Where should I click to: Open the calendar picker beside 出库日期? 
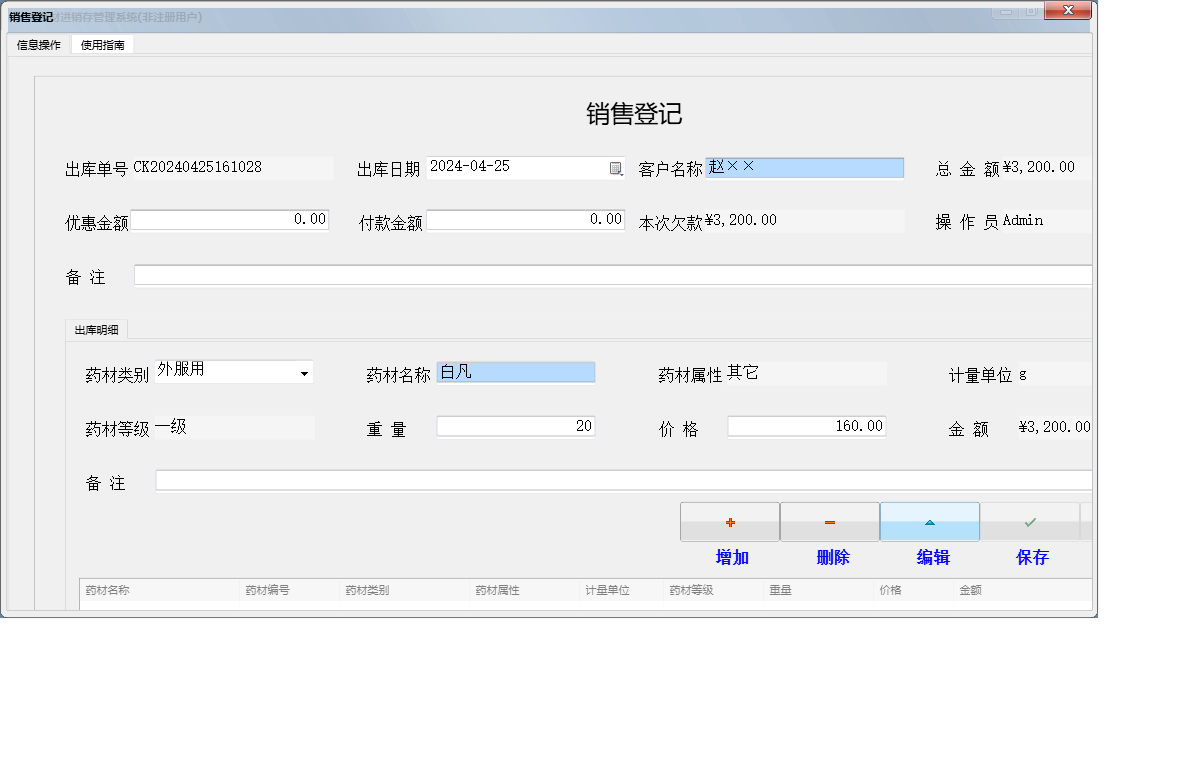coord(615,167)
